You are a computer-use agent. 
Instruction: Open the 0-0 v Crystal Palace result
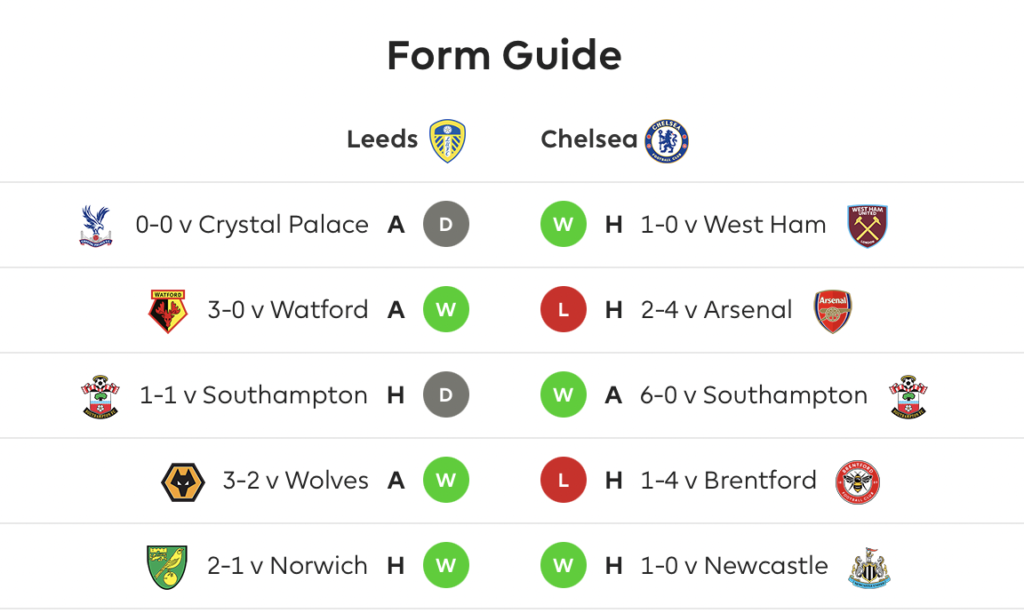coord(252,225)
